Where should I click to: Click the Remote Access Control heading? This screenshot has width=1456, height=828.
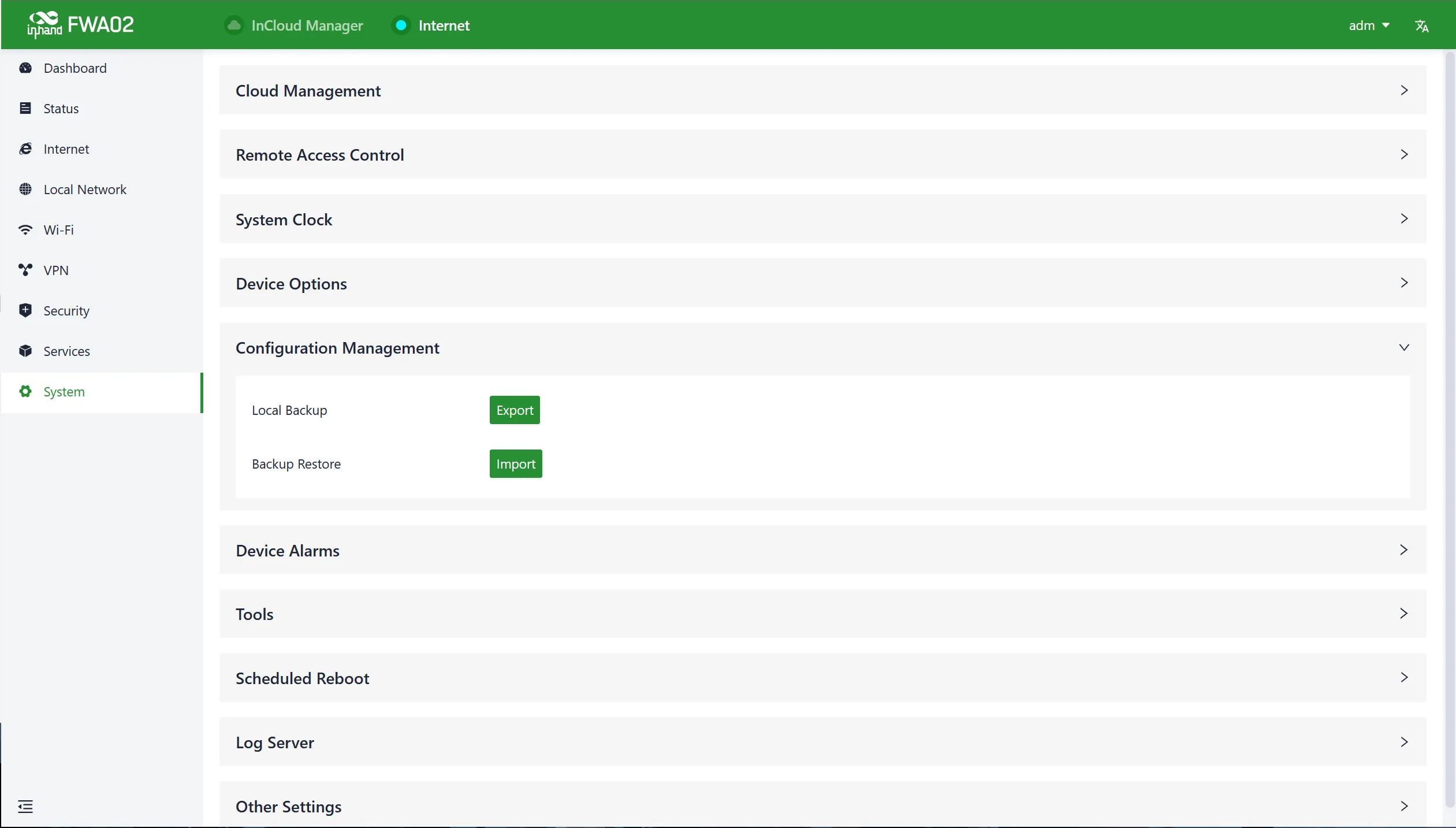[x=319, y=155]
